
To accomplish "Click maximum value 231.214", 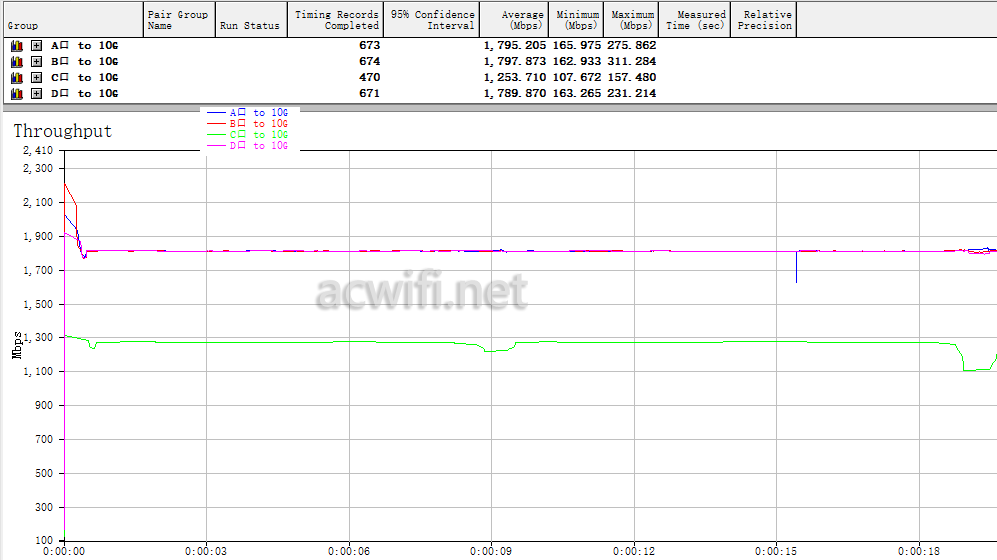I will tap(631, 93).
